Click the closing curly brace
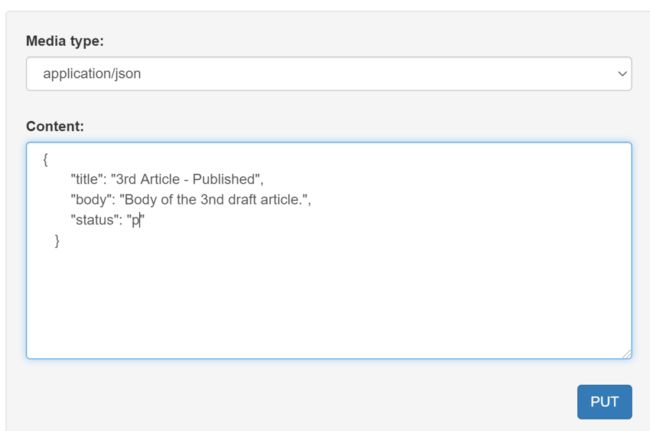 coord(57,241)
